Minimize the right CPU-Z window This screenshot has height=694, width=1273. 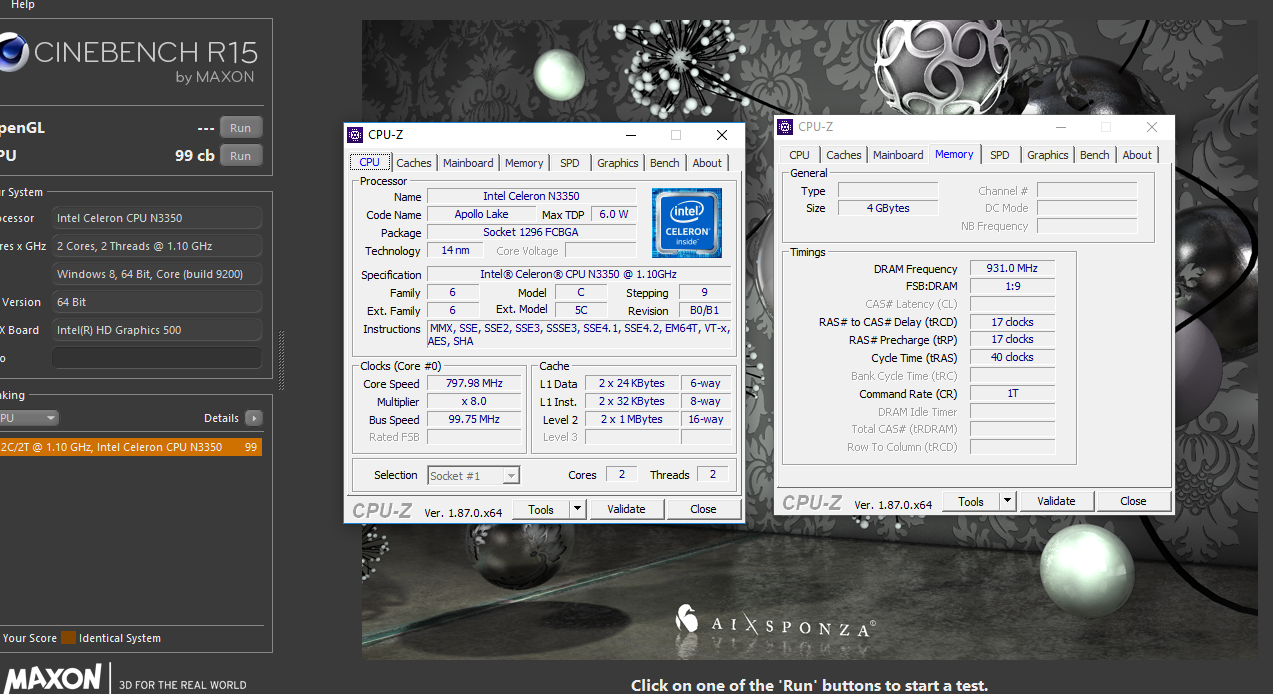pos(1061,127)
